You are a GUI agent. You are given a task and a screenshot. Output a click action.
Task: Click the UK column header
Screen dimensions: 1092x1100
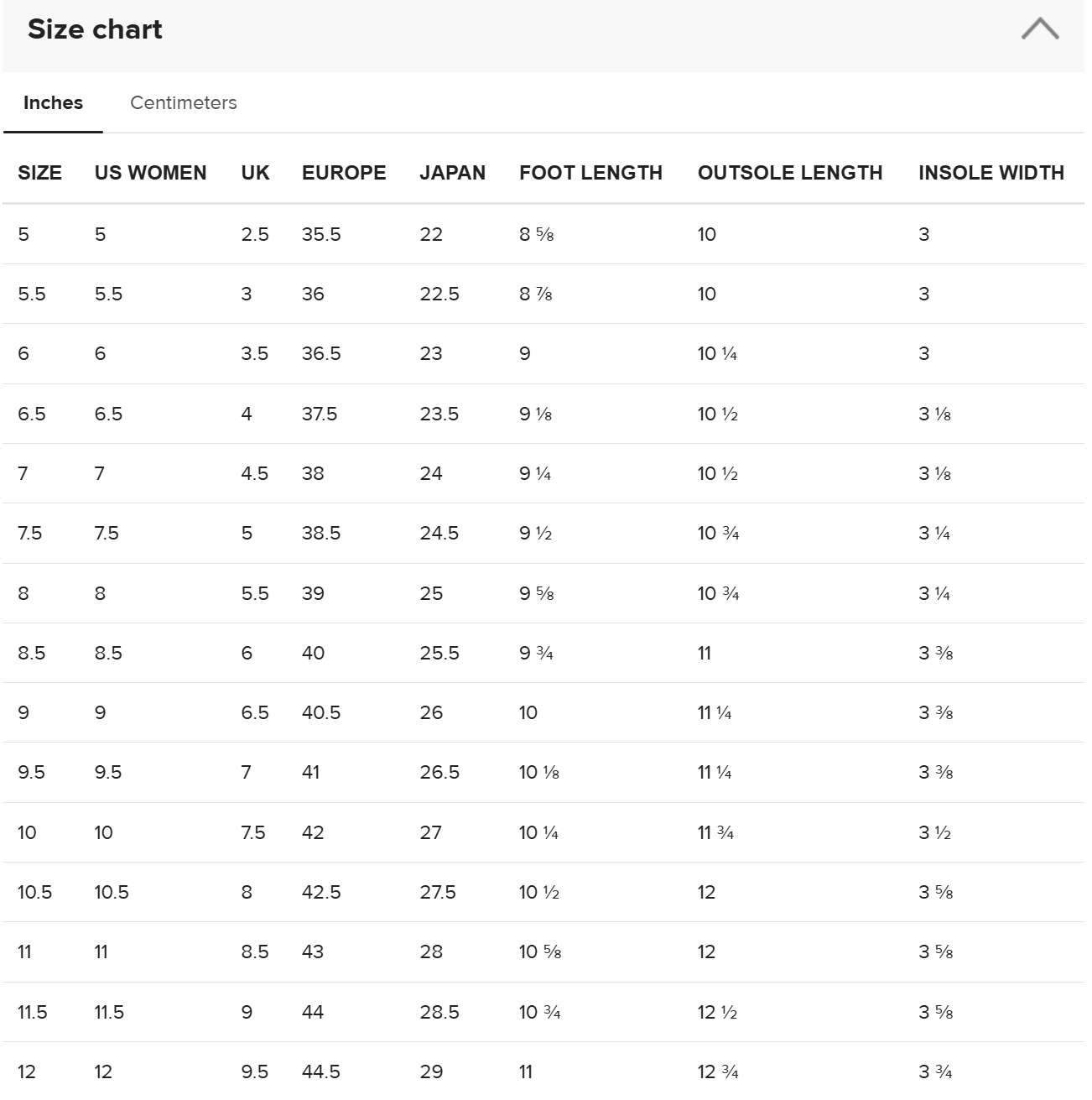[255, 173]
